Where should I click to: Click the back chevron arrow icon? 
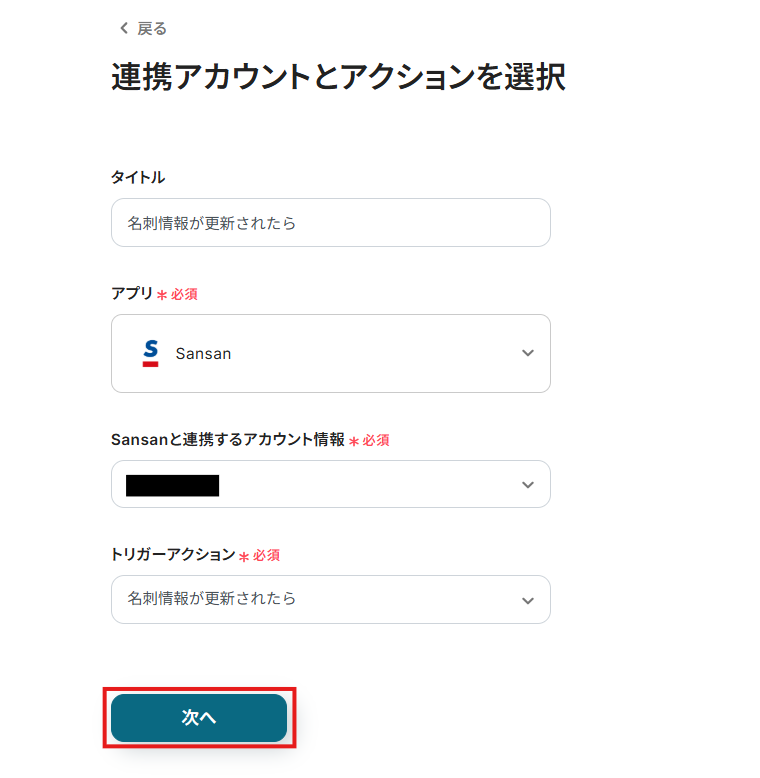(123, 29)
